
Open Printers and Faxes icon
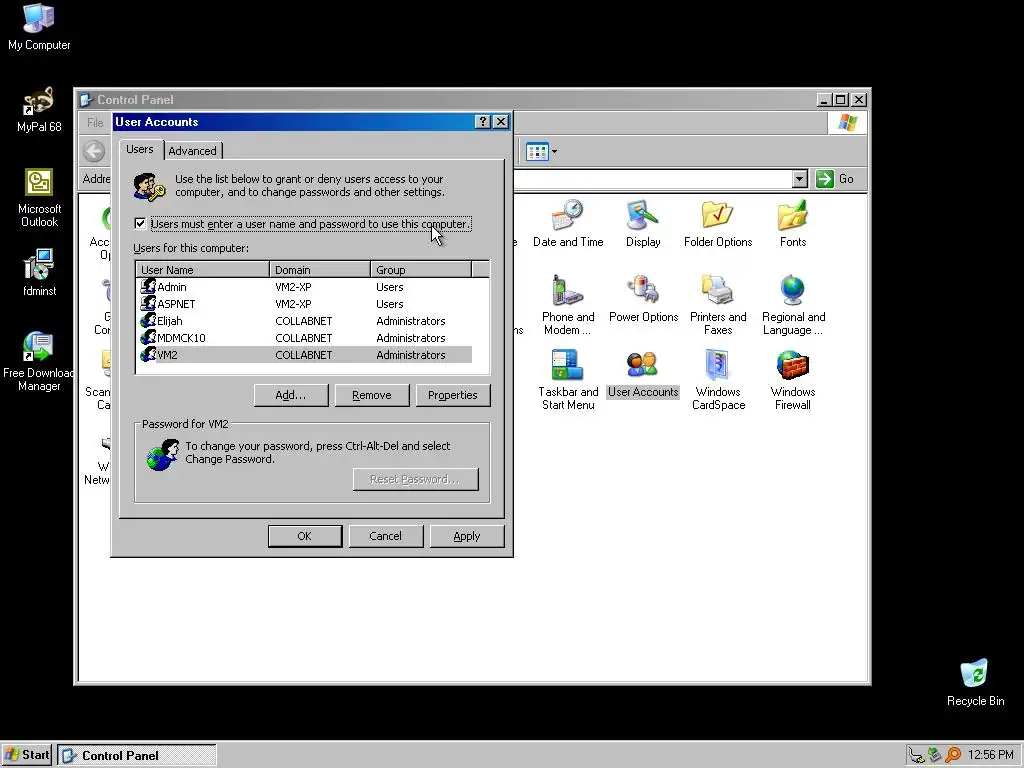click(718, 305)
